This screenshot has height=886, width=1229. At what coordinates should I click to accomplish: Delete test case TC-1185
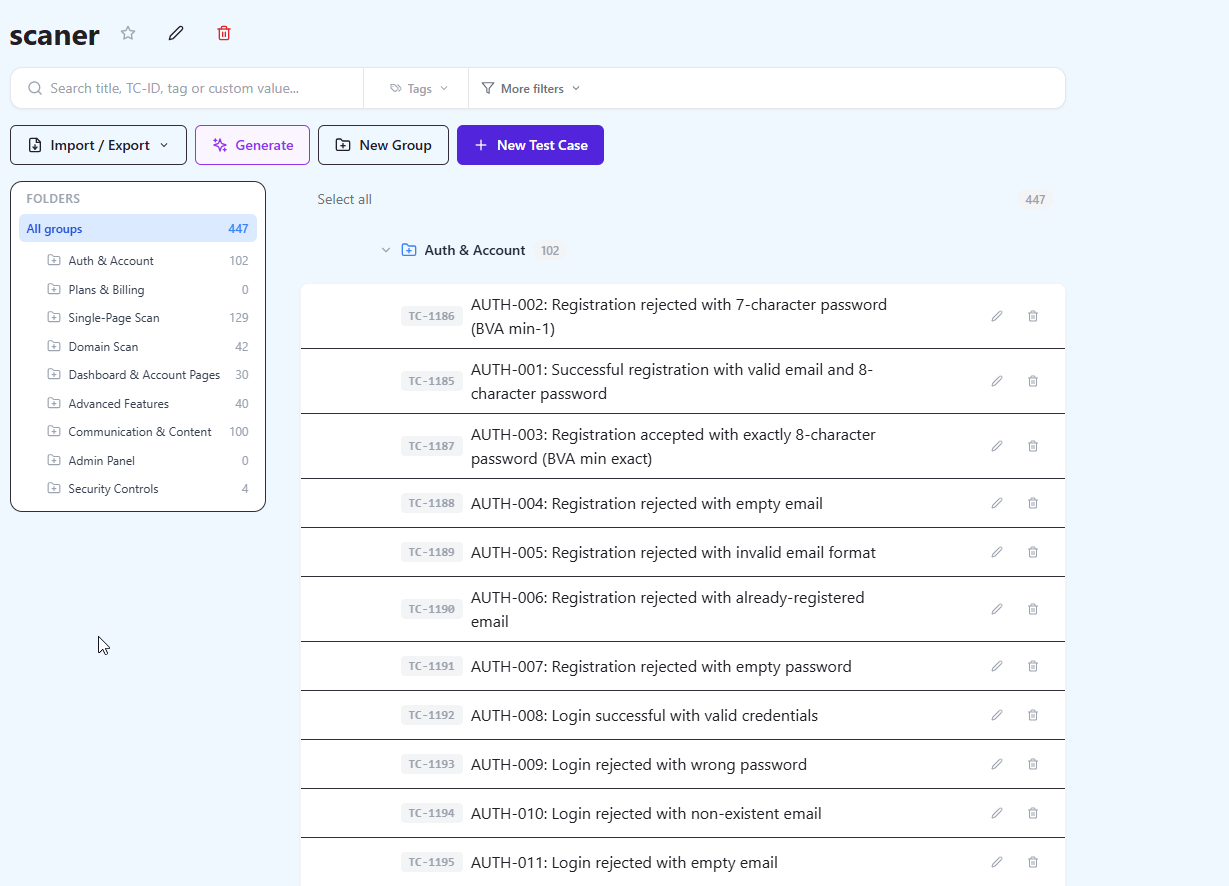pyautogui.click(x=1033, y=381)
